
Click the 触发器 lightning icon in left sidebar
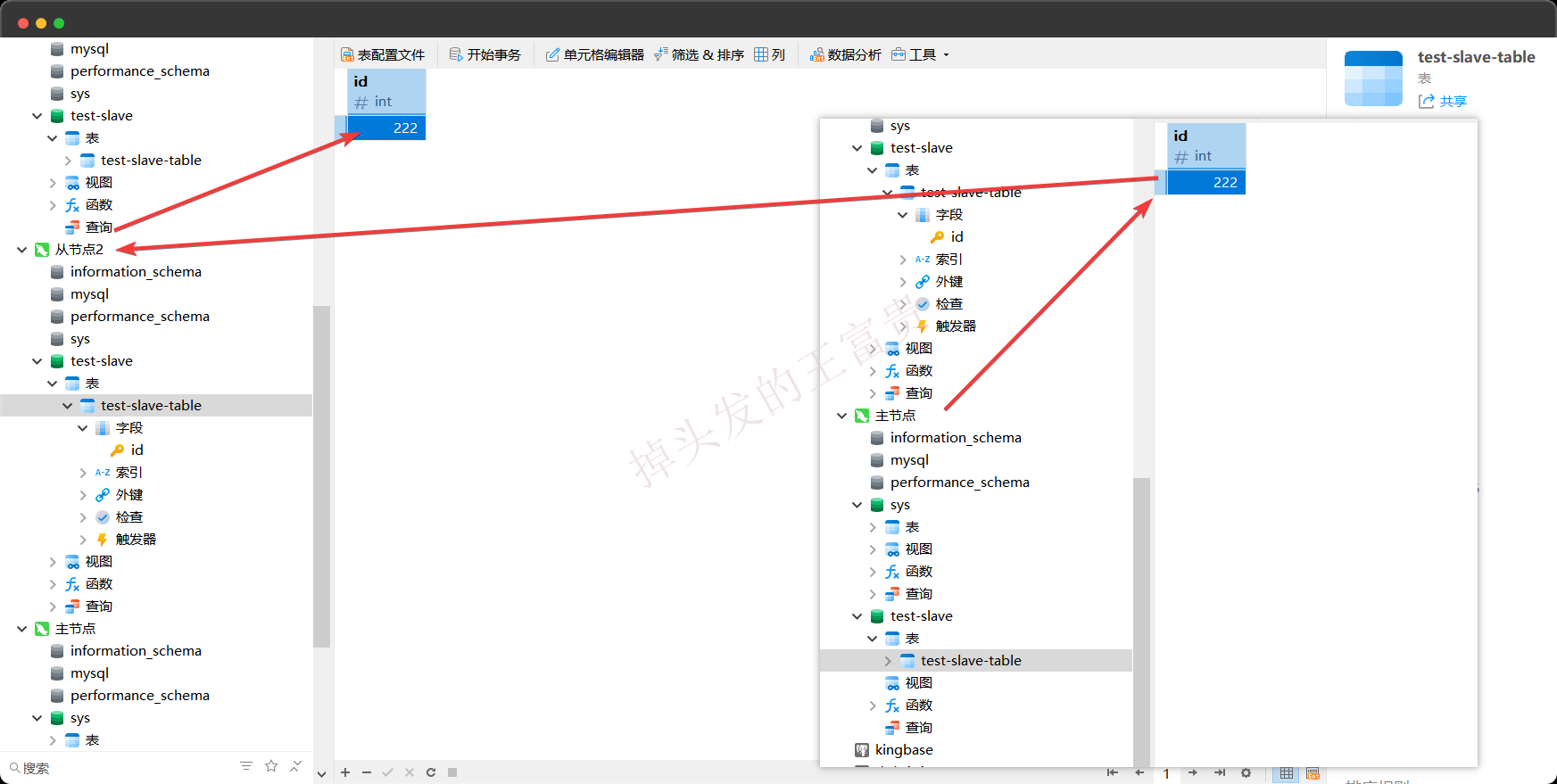pyautogui.click(x=103, y=540)
